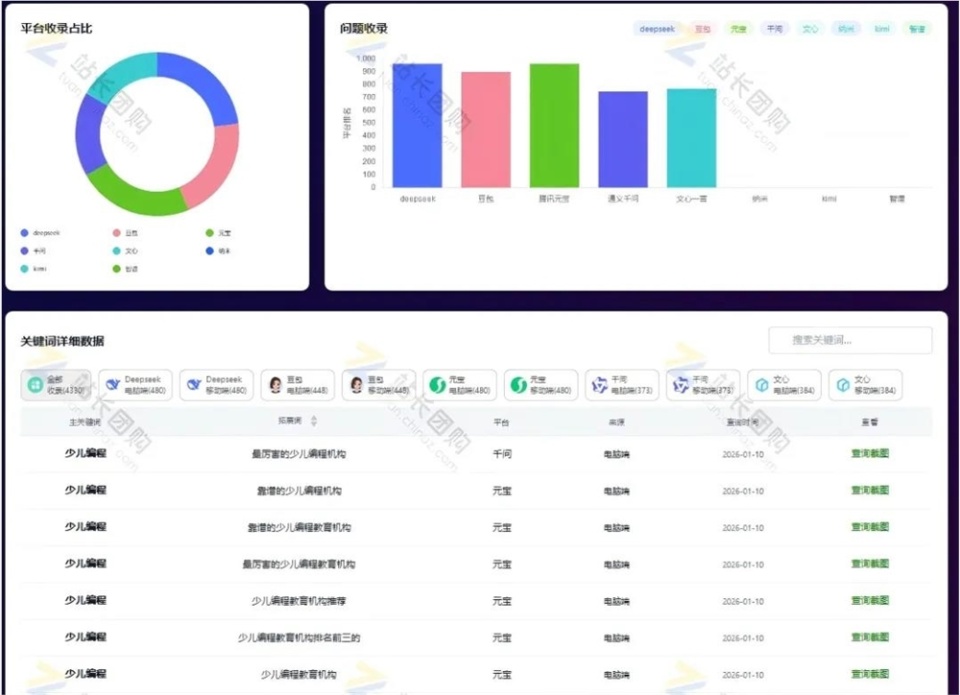Image resolution: width=960 pixels, height=695 pixels.
Task: Select the 千问 移动端(373) filter tab
Action: 703,385
